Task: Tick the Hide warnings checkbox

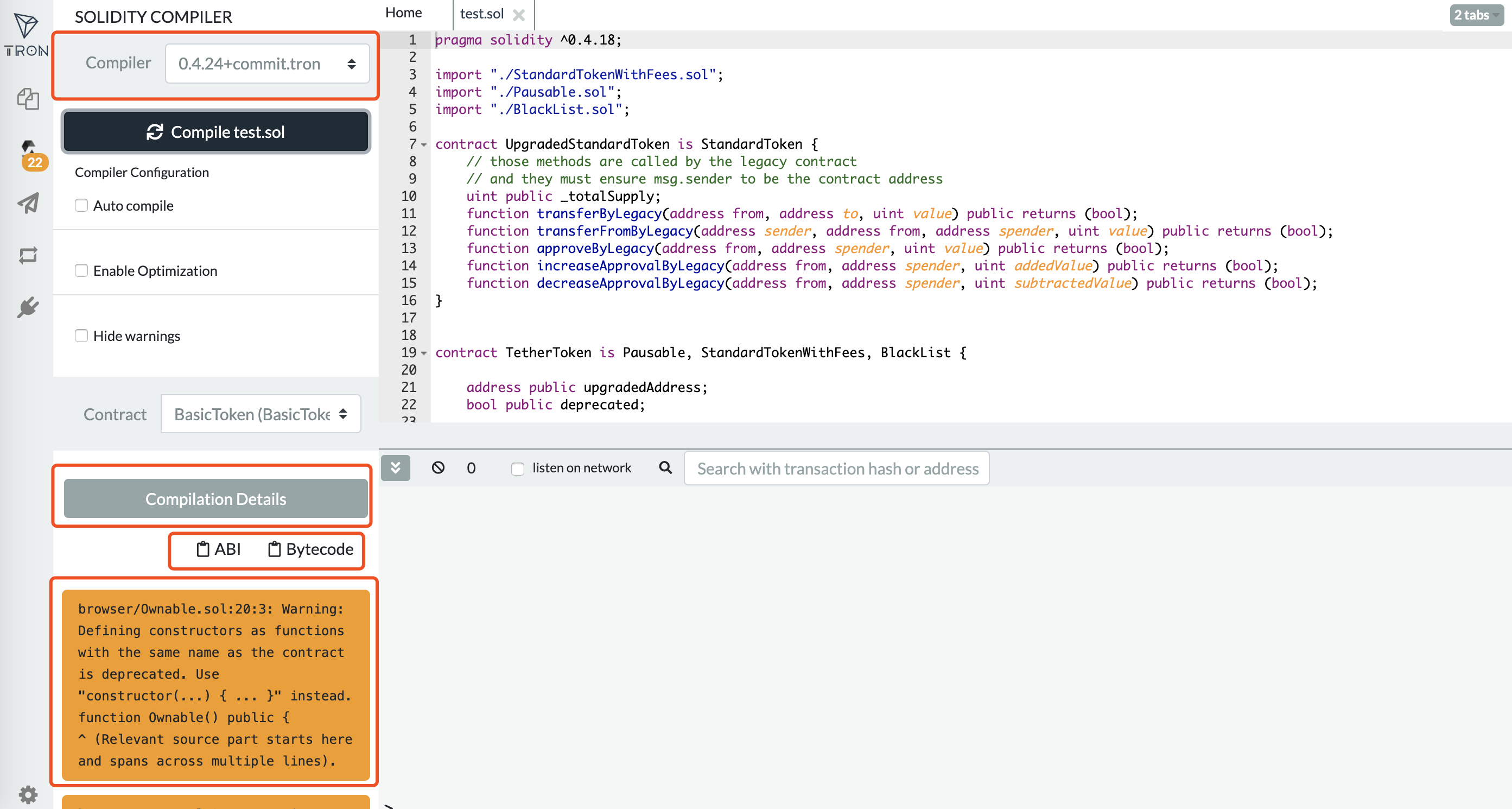Action: point(81,336)
